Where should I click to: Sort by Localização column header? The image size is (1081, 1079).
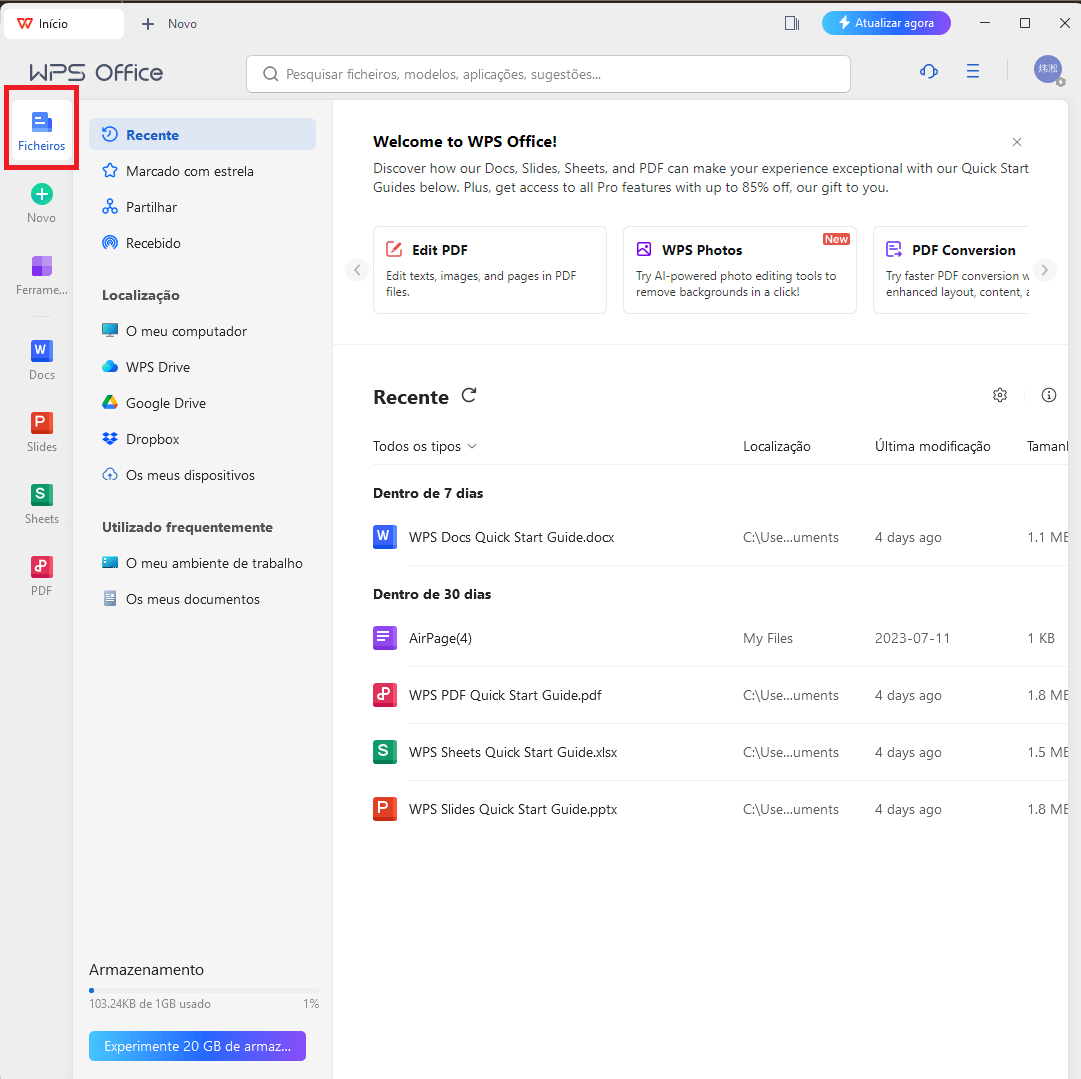click(777, 446)
